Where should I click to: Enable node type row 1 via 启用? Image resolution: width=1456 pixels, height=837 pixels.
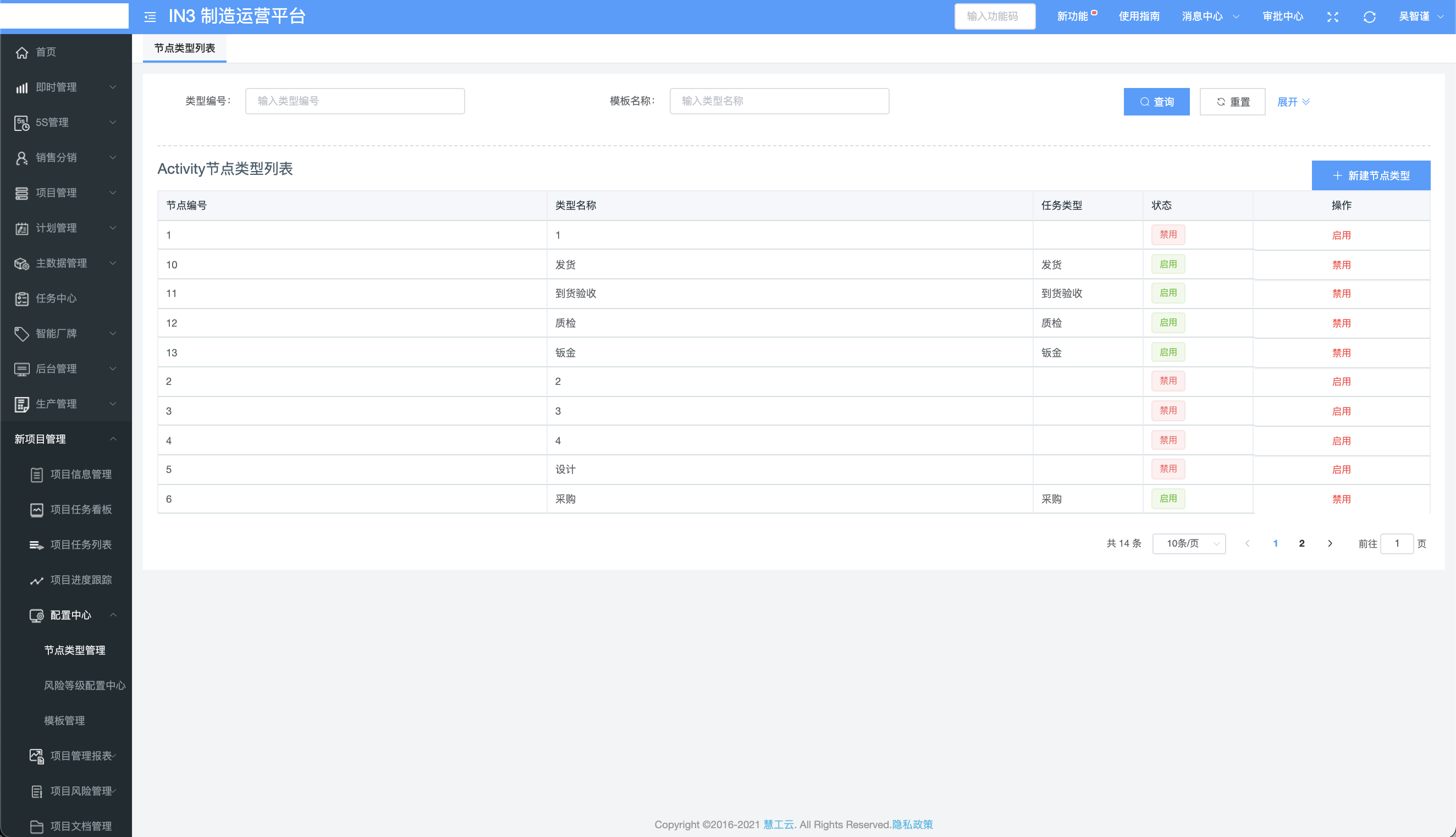pos(1341,235)
